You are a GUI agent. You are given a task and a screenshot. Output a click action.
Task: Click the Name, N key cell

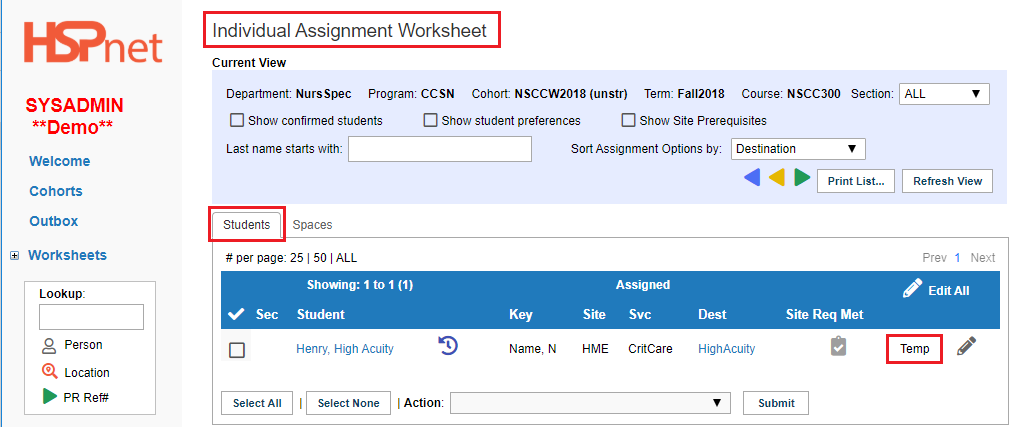[532, 349]
